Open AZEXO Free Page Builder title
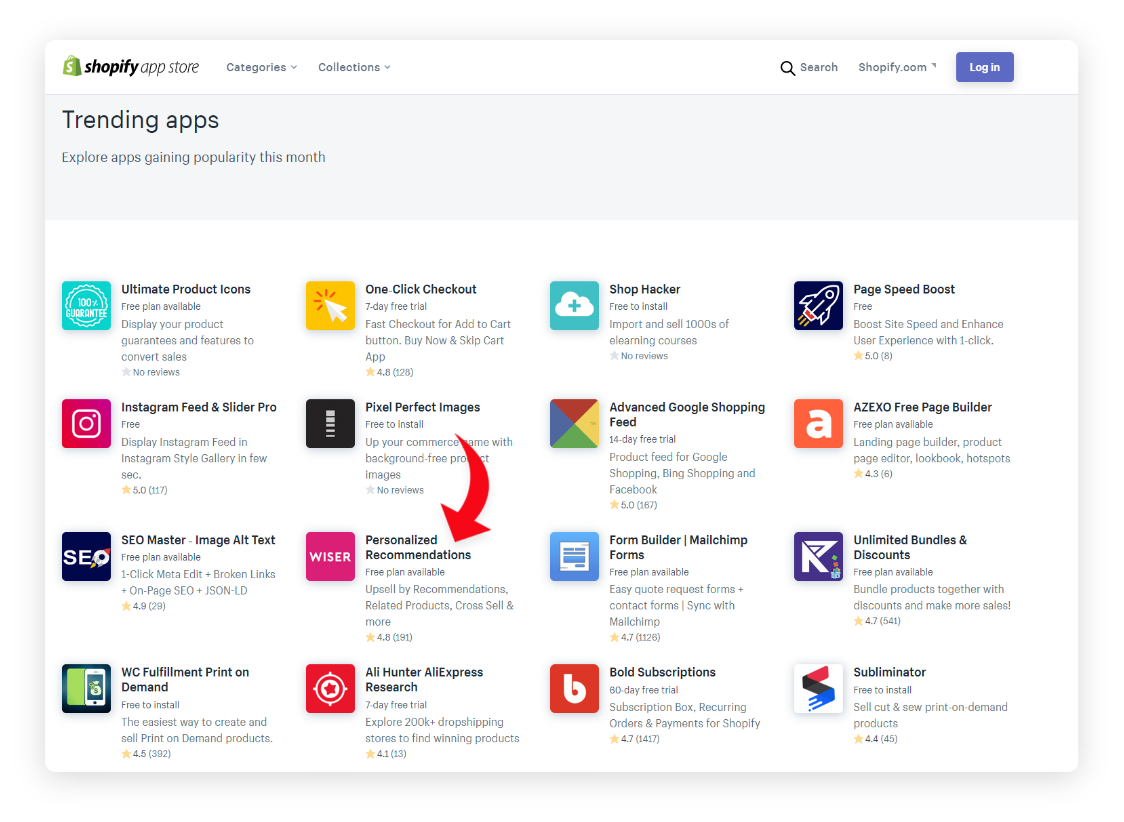This screenshot has width=1124, height=822. pyautogui.click(x=923, y=407)
